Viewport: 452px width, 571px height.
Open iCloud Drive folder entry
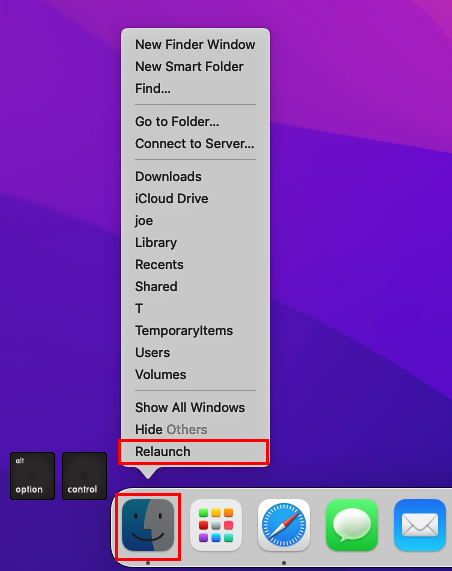[195, 198]
